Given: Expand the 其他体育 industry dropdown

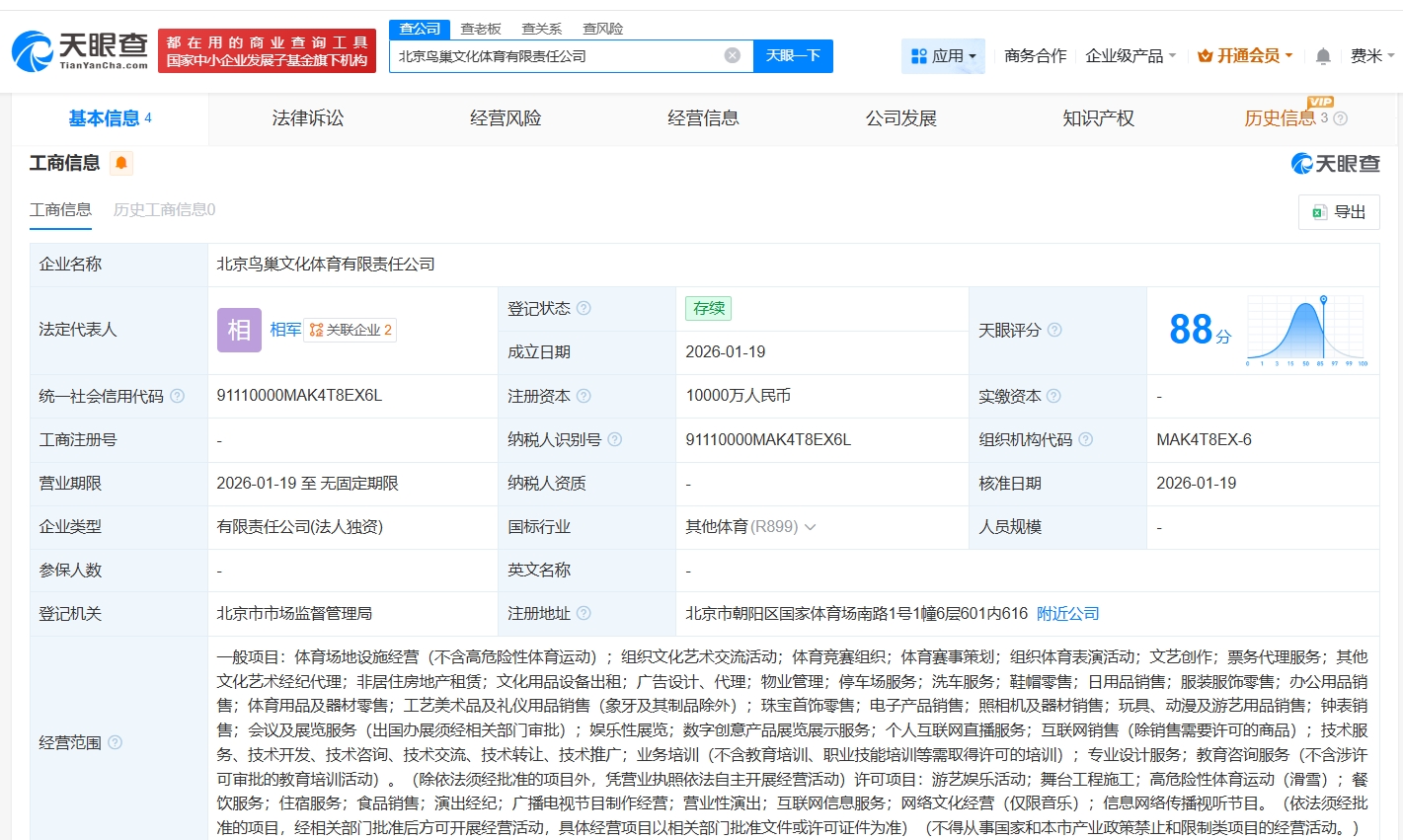Looking at the screenshot, I should pyautogui.click(x=811, y=526).
